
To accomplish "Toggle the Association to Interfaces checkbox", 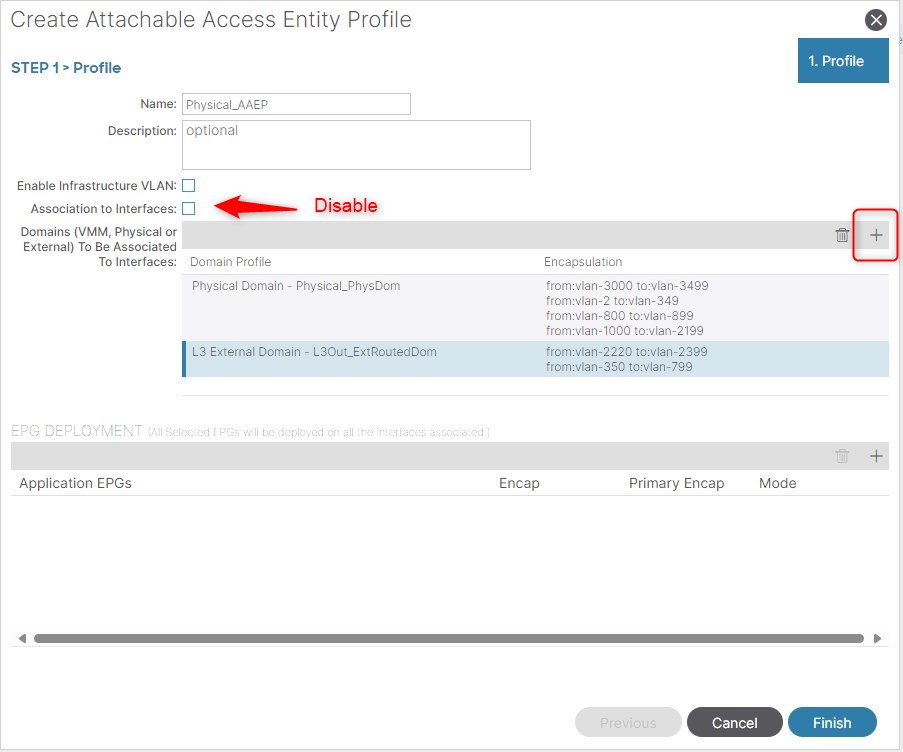I will (x=188, y=208).
